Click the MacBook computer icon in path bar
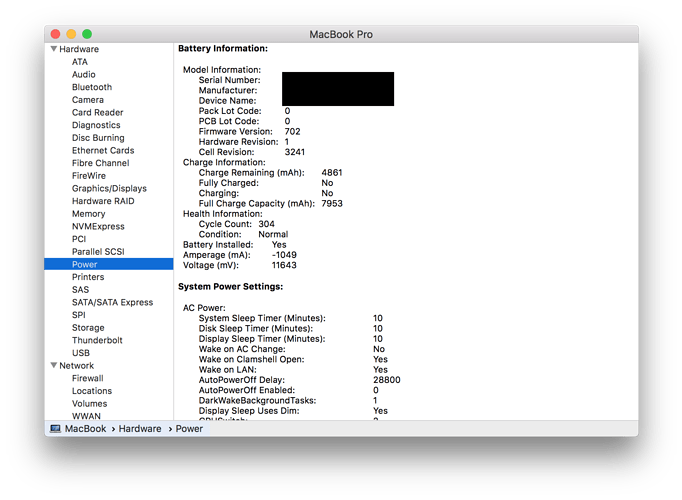The image size is (682, 500). pos(55,429)
